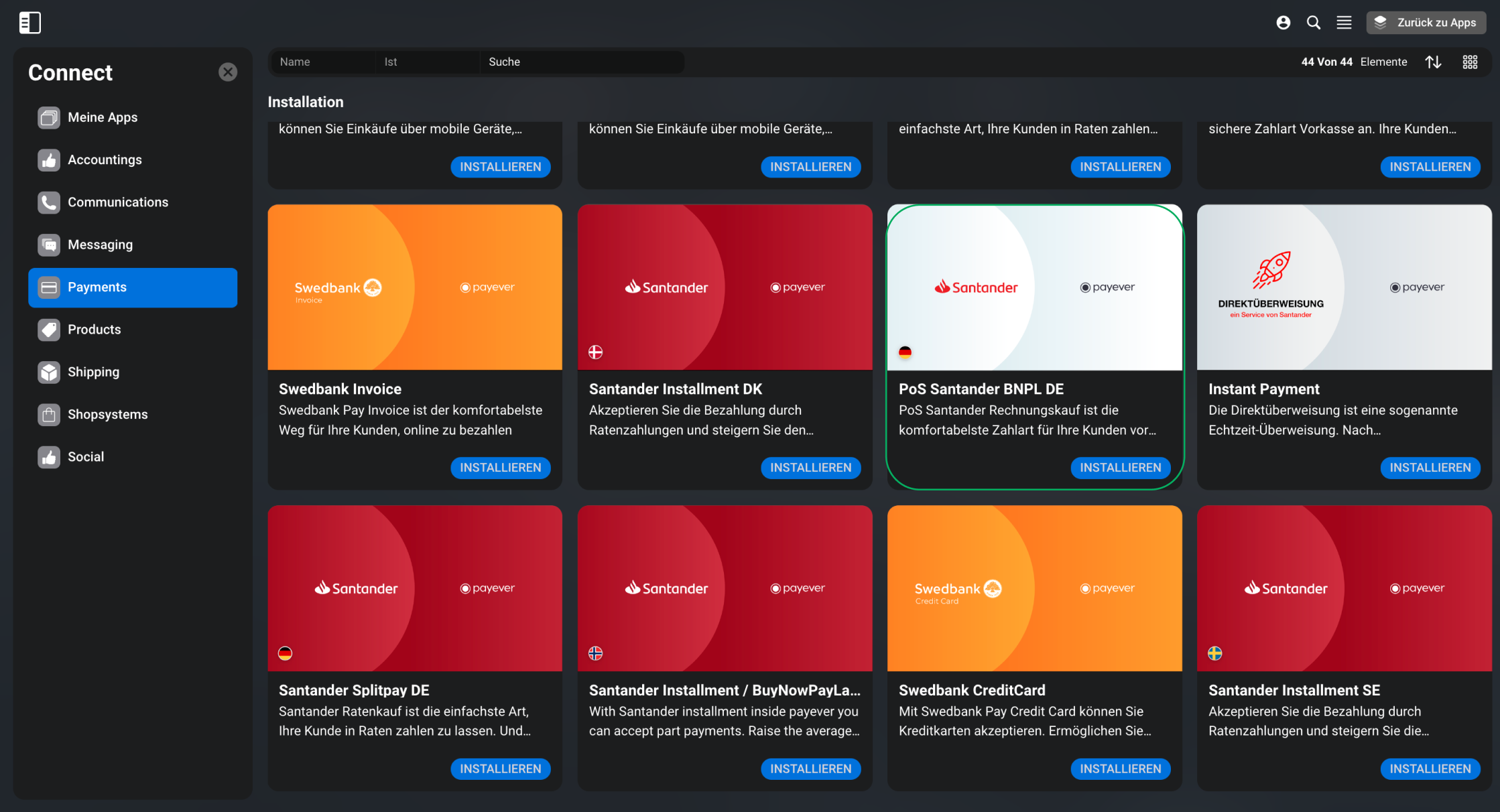Image resolution: width=1500 pixels, height=812 pixels.
Task: Install Instant Payment
Action: coord(1430,468)
